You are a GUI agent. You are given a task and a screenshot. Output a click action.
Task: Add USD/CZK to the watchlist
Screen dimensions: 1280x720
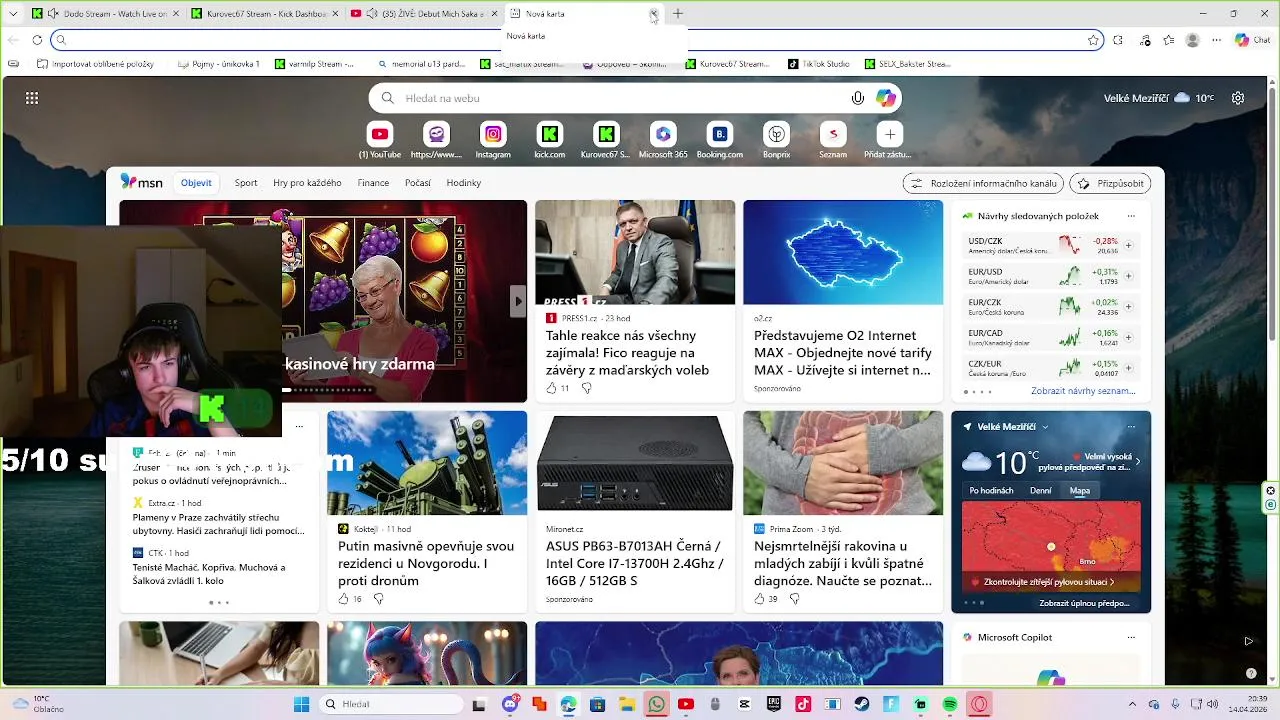pos(1128,245)
